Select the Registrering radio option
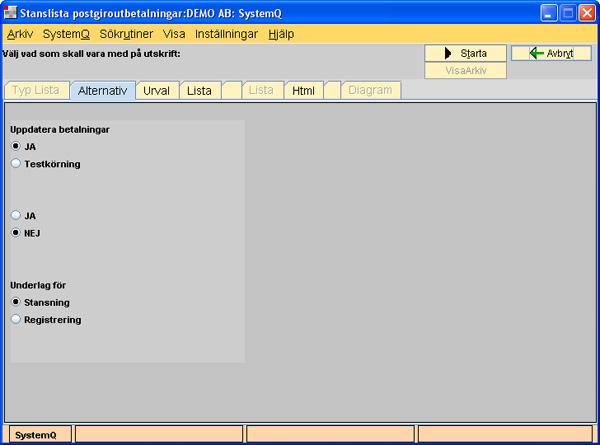600x445 pixels. [x=16, y=319]
